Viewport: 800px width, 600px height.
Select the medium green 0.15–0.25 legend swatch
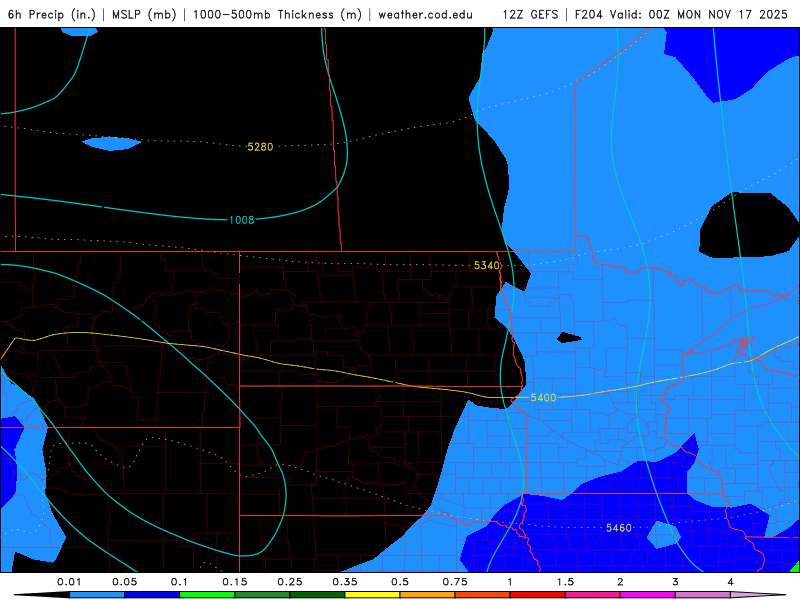point(262,595)
